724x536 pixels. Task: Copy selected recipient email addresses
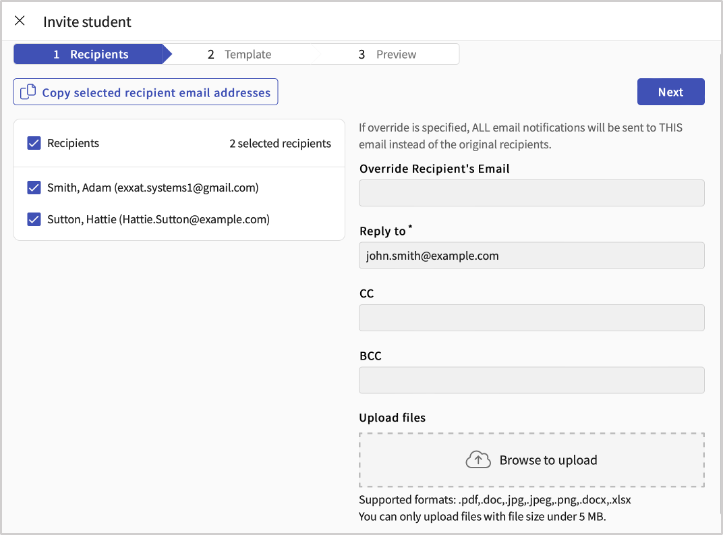tap(145, 92)
